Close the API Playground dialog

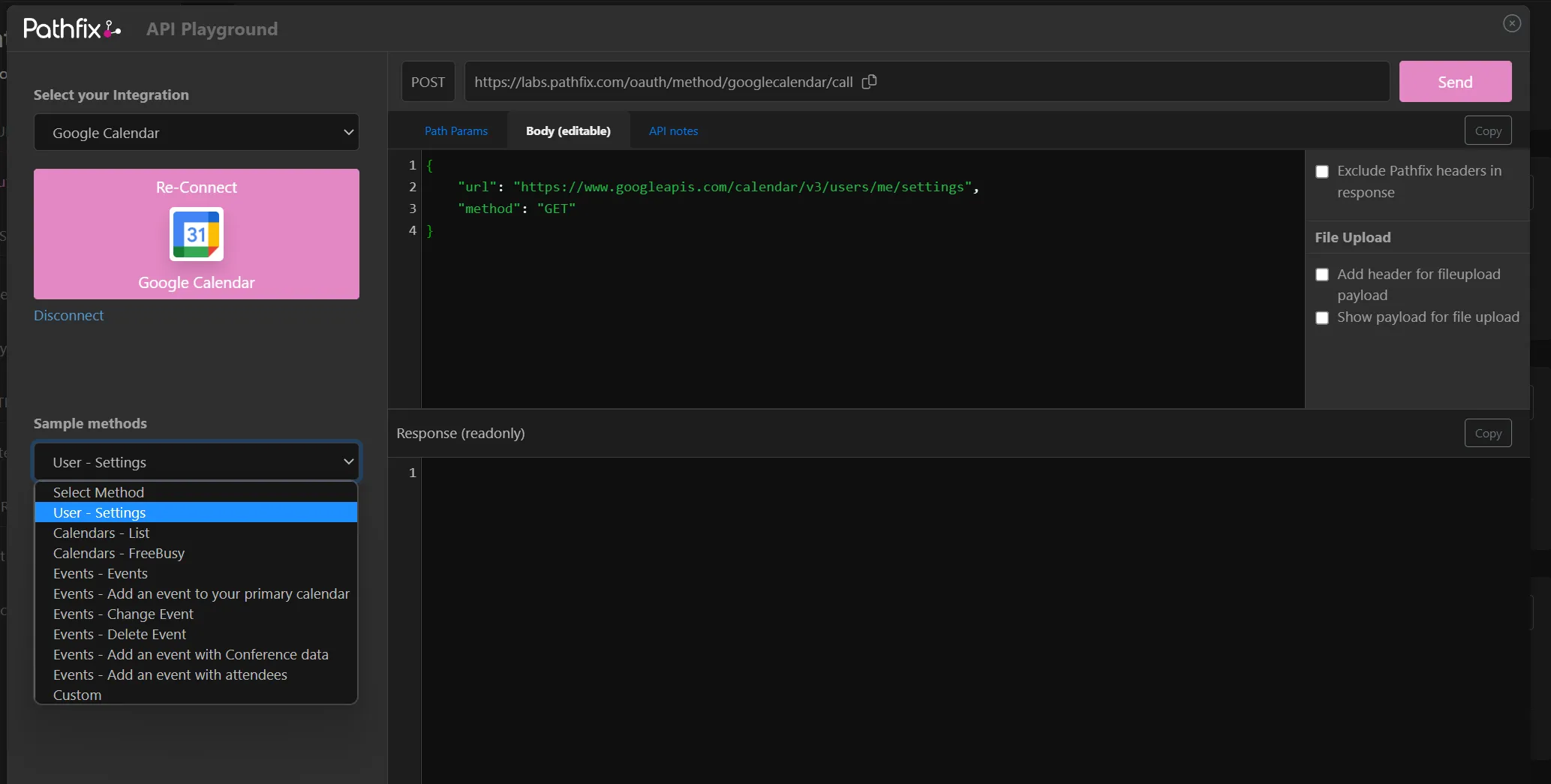1512,23
